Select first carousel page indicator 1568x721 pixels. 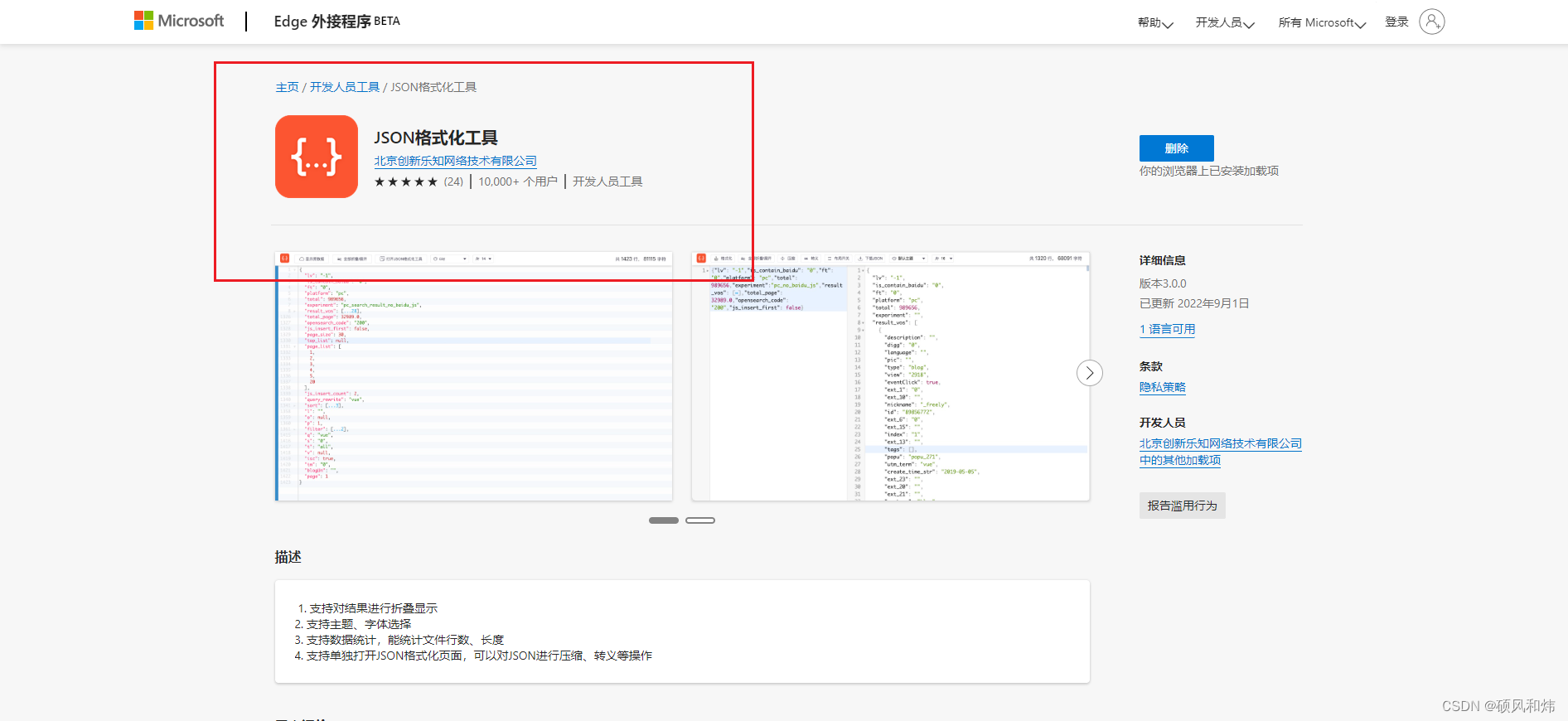[664, 520]
